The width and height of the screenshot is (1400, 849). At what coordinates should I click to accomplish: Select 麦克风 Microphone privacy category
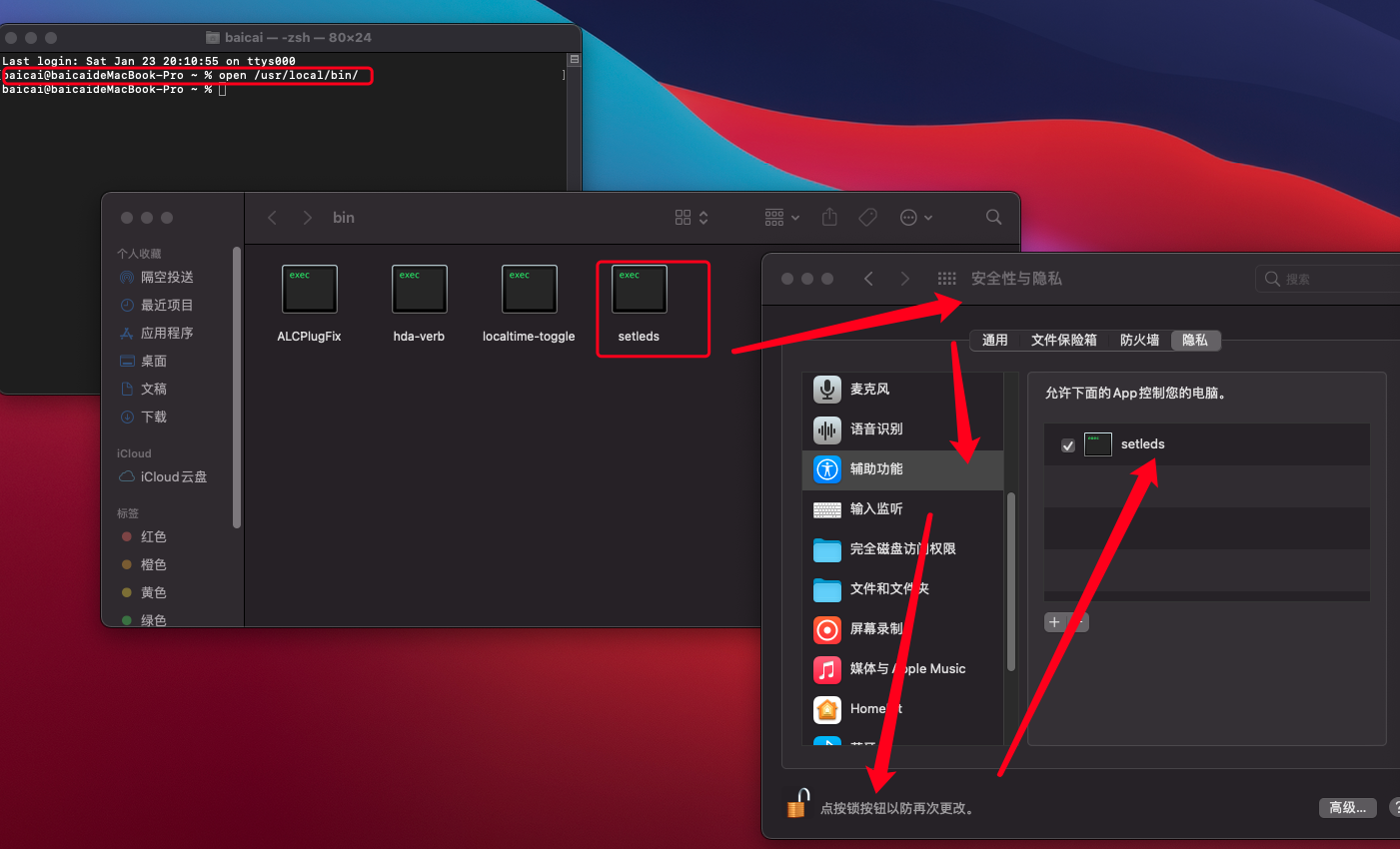(902, 390)
